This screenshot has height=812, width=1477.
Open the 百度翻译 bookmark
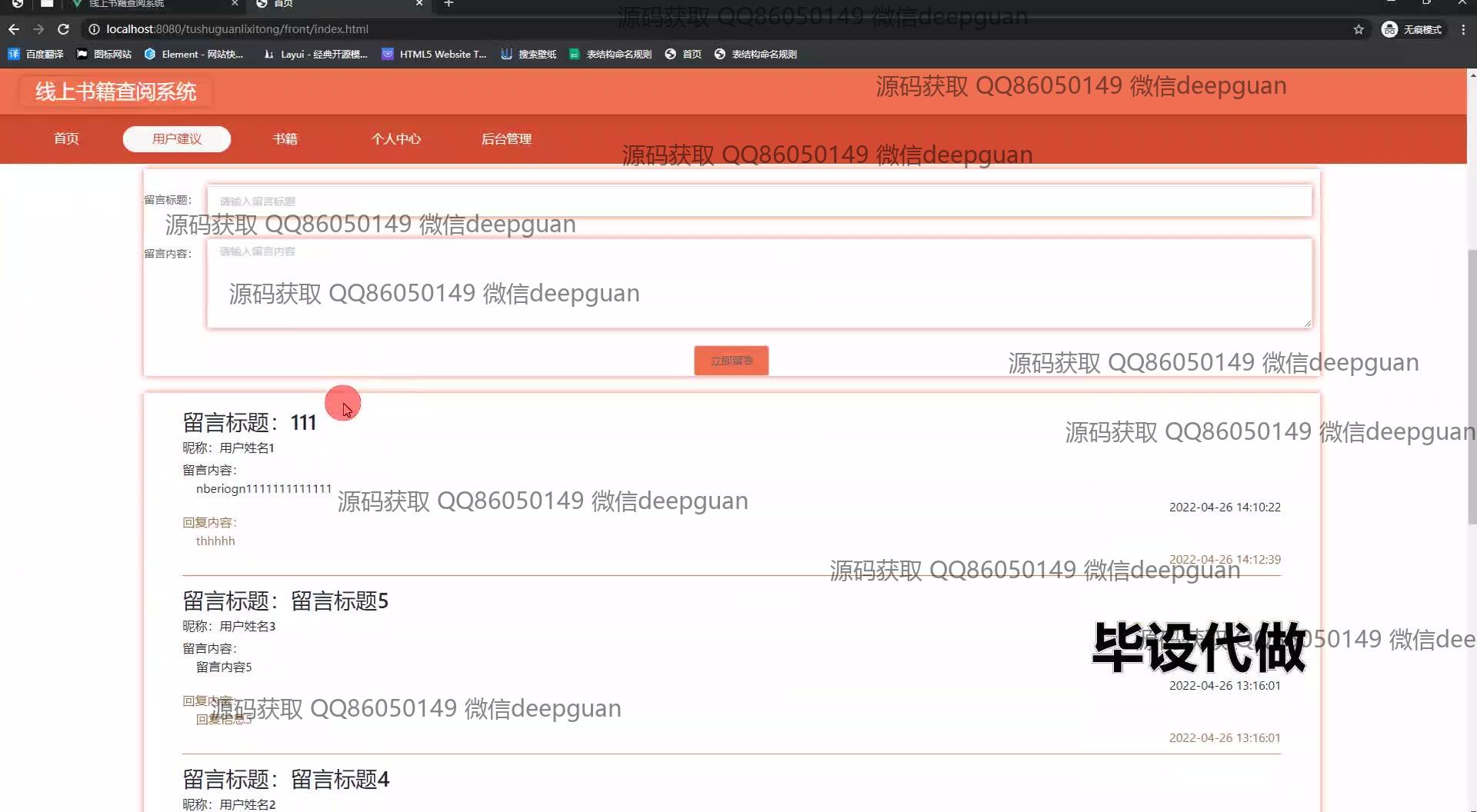(36, 54)
